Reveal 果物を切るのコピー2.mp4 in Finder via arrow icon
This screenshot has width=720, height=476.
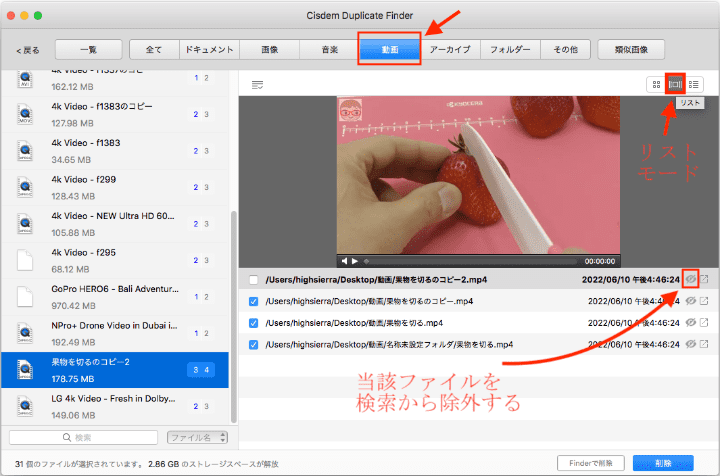(x=704, y=280)
